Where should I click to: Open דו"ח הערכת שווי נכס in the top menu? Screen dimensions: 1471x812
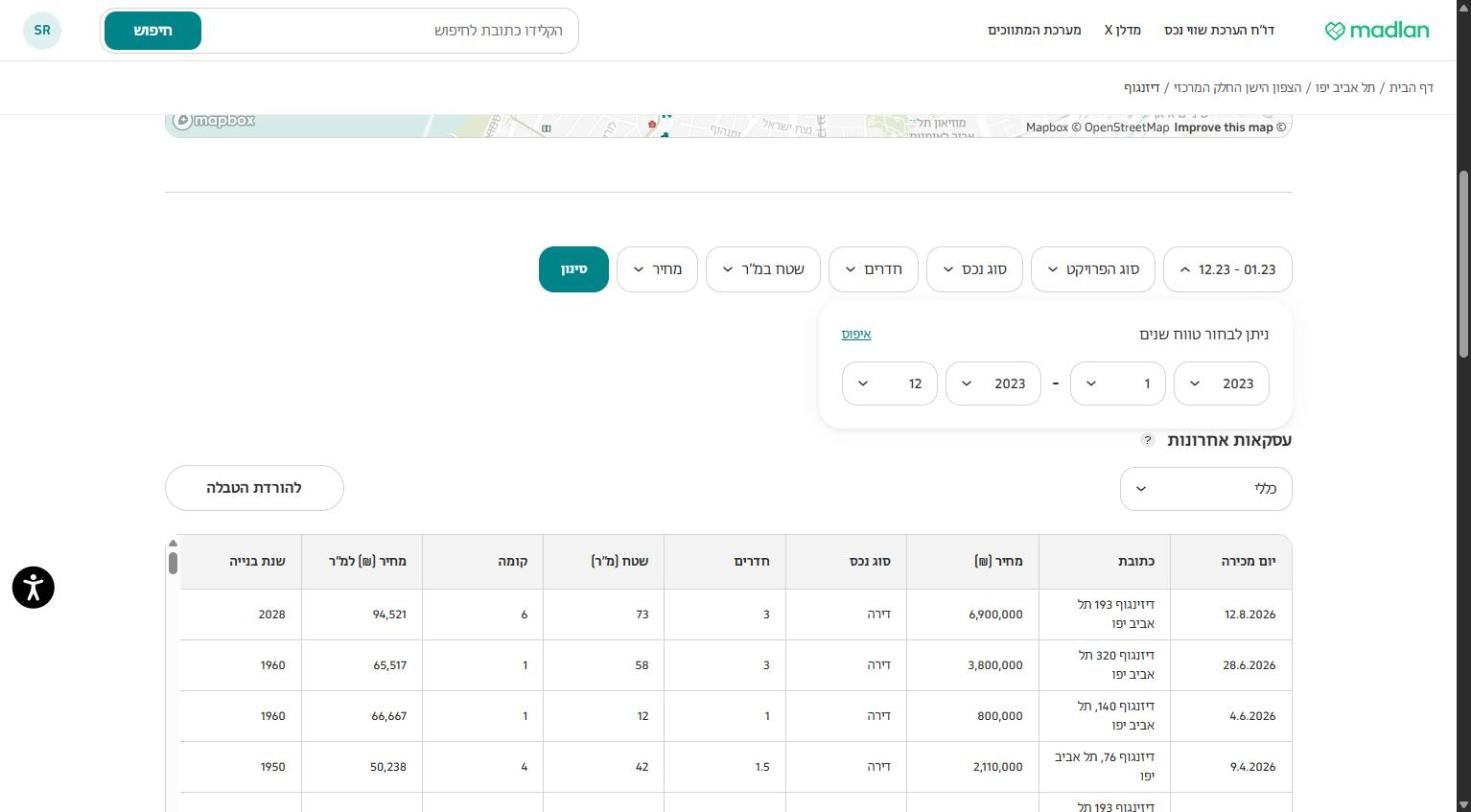click(x=1219, y=30)
